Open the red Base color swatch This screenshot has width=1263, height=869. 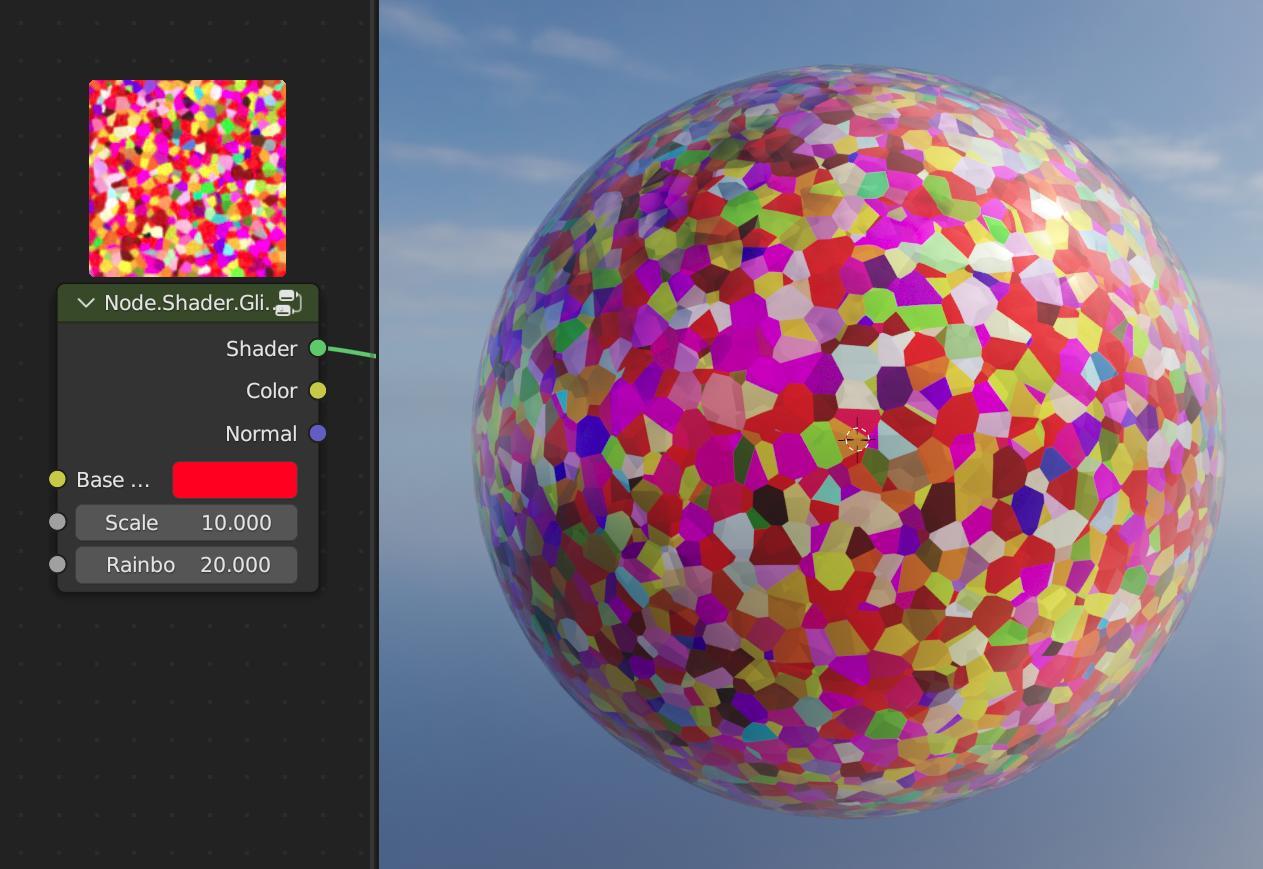pyautogui.click(x=235, y=480)
